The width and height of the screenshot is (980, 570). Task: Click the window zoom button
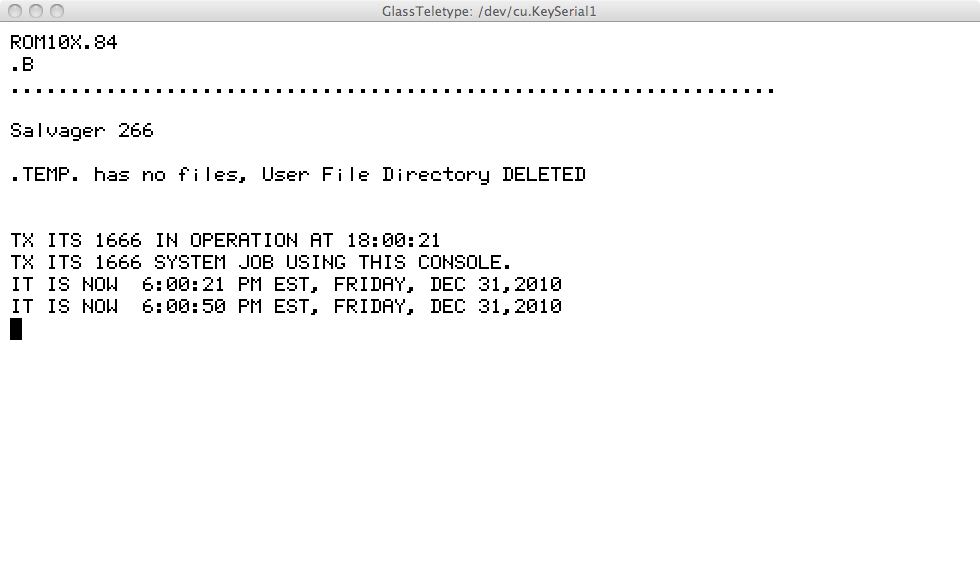click(56, 11)
